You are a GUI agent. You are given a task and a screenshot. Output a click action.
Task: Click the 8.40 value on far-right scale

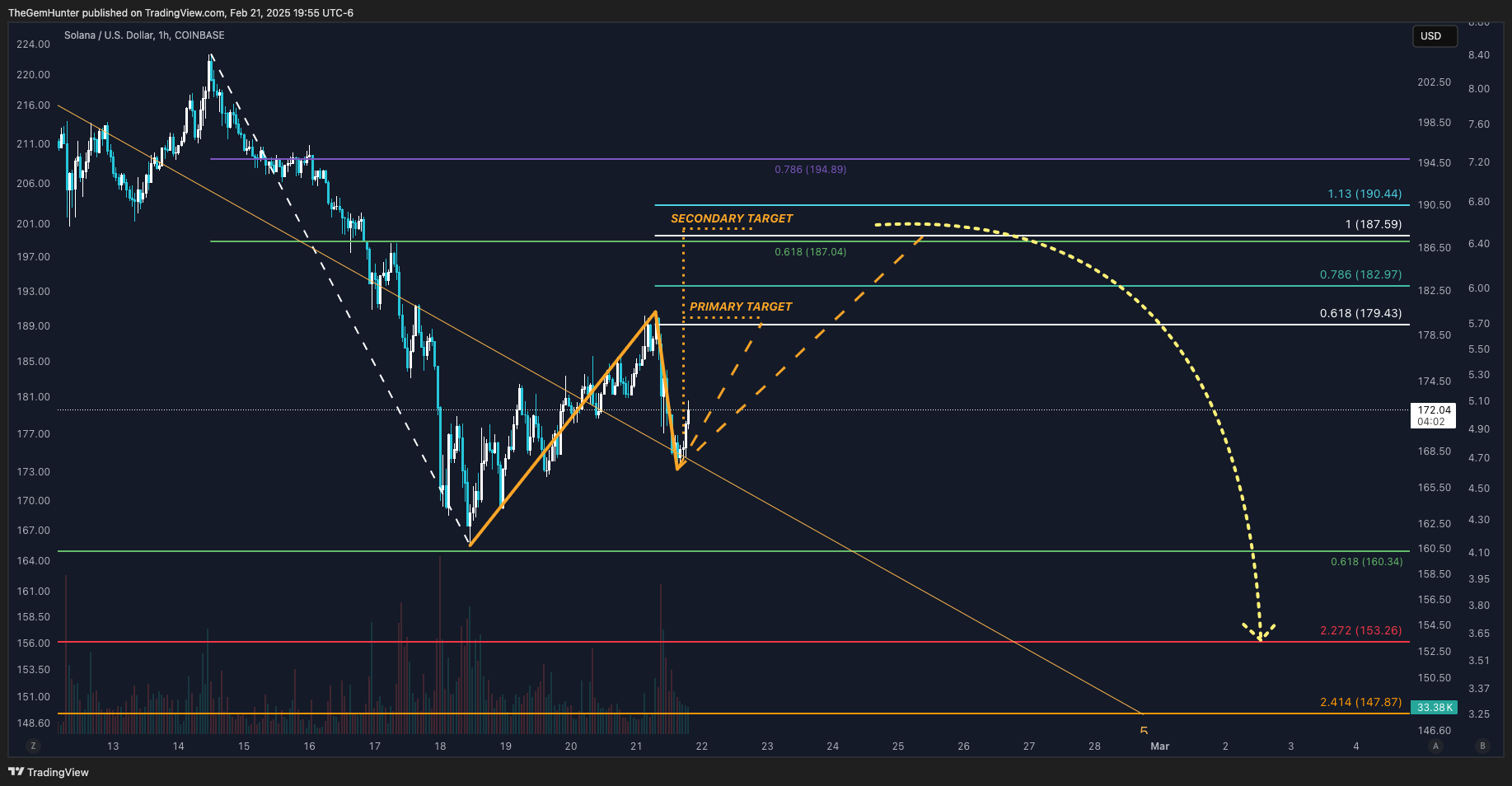pyautogui.click(x=1478, y=55)
